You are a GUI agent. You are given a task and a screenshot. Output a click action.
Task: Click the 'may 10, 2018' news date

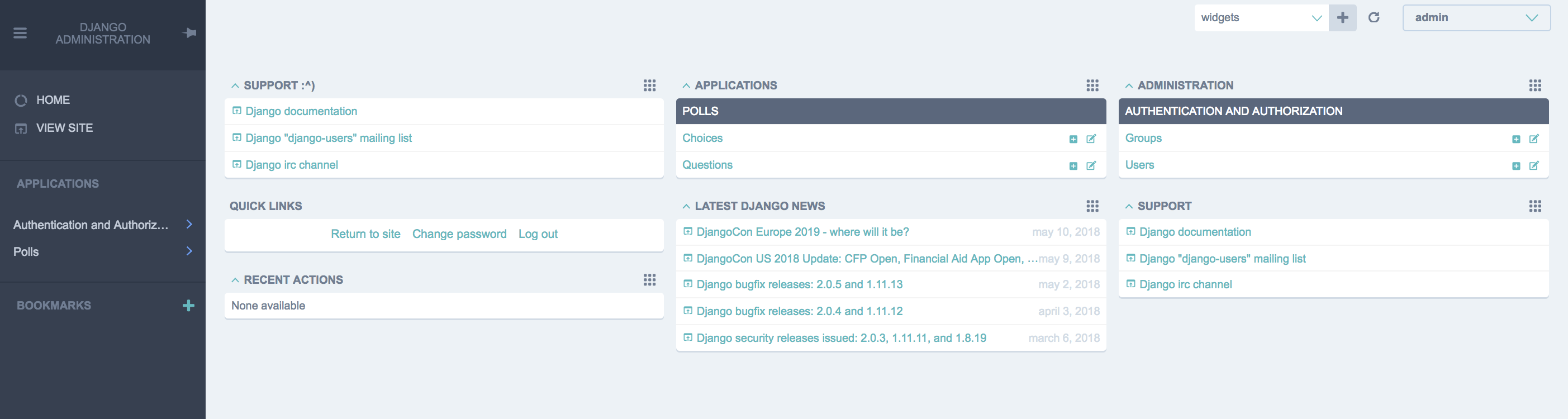coord(1066,232)
